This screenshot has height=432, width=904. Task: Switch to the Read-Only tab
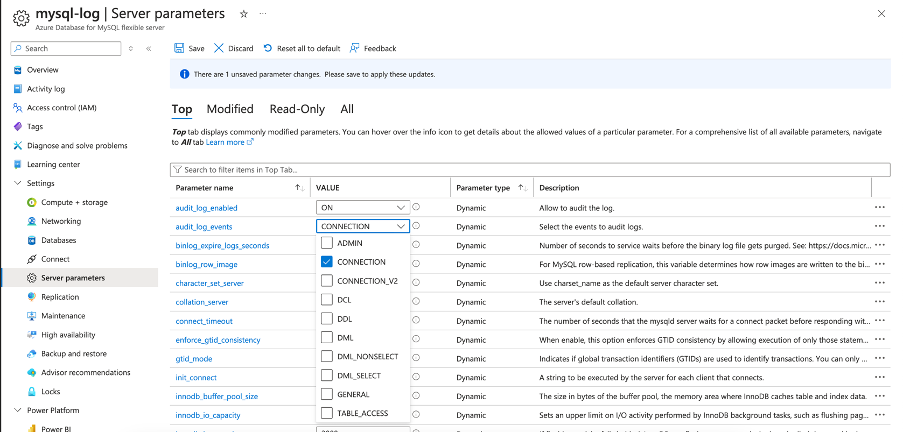tap(297, 109)
